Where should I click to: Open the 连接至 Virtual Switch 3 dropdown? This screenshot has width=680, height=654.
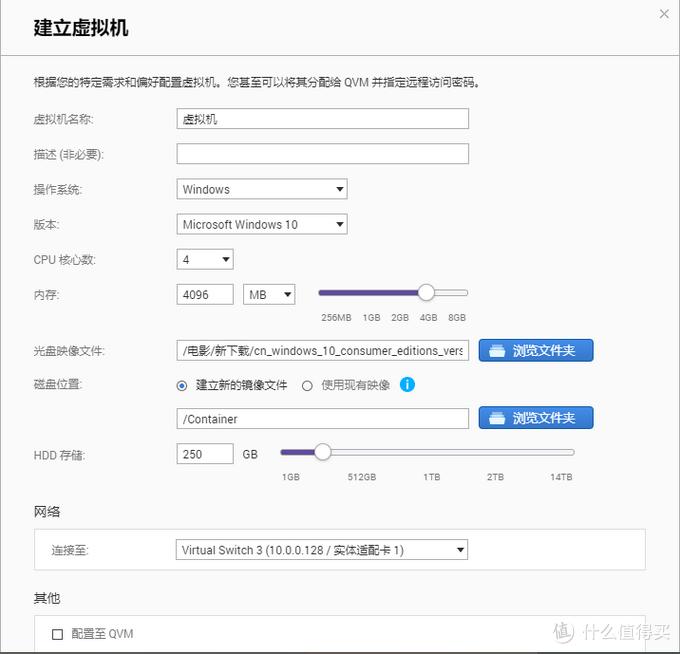[322, 550]
